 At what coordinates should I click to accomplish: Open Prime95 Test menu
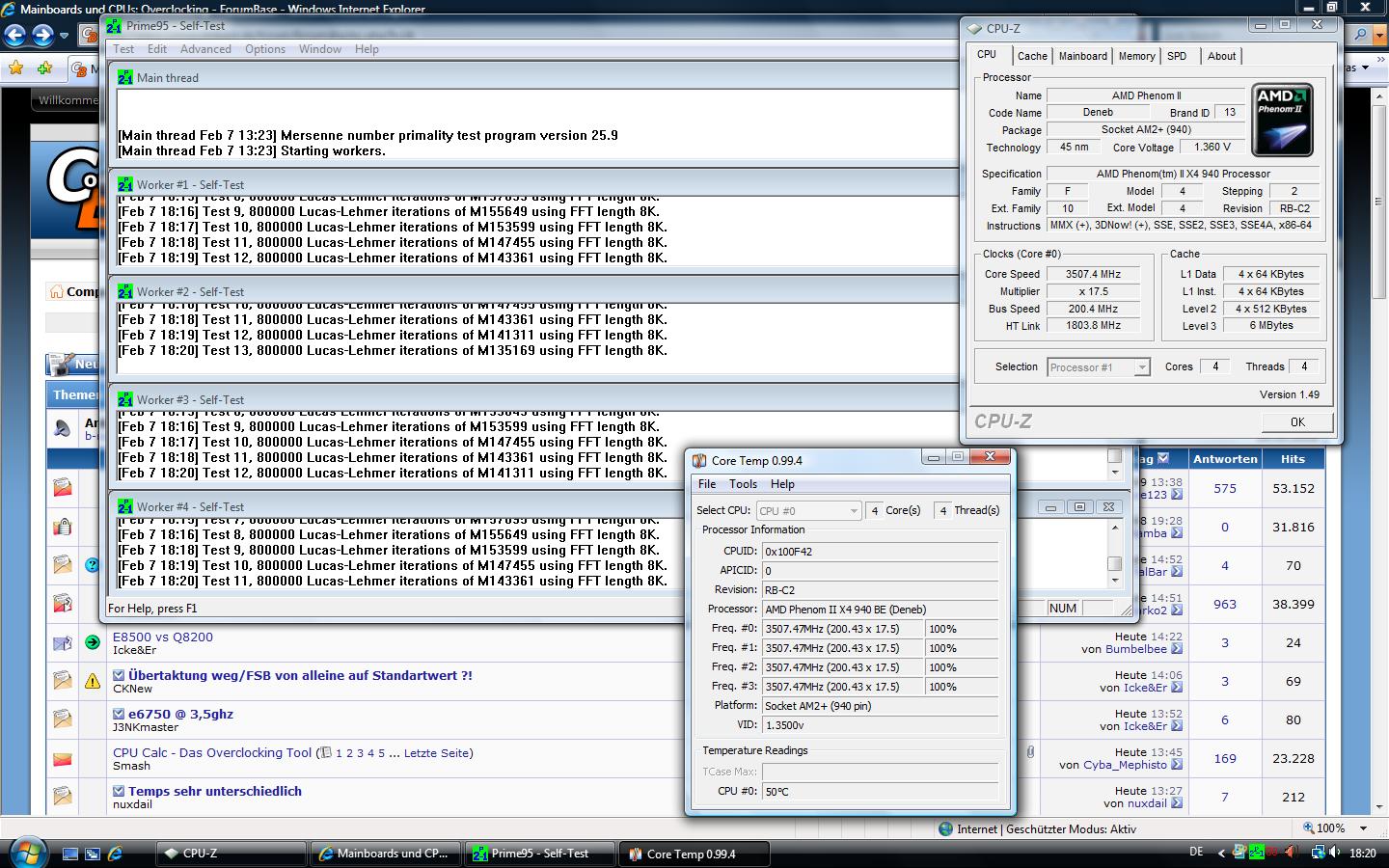(124, 48)
